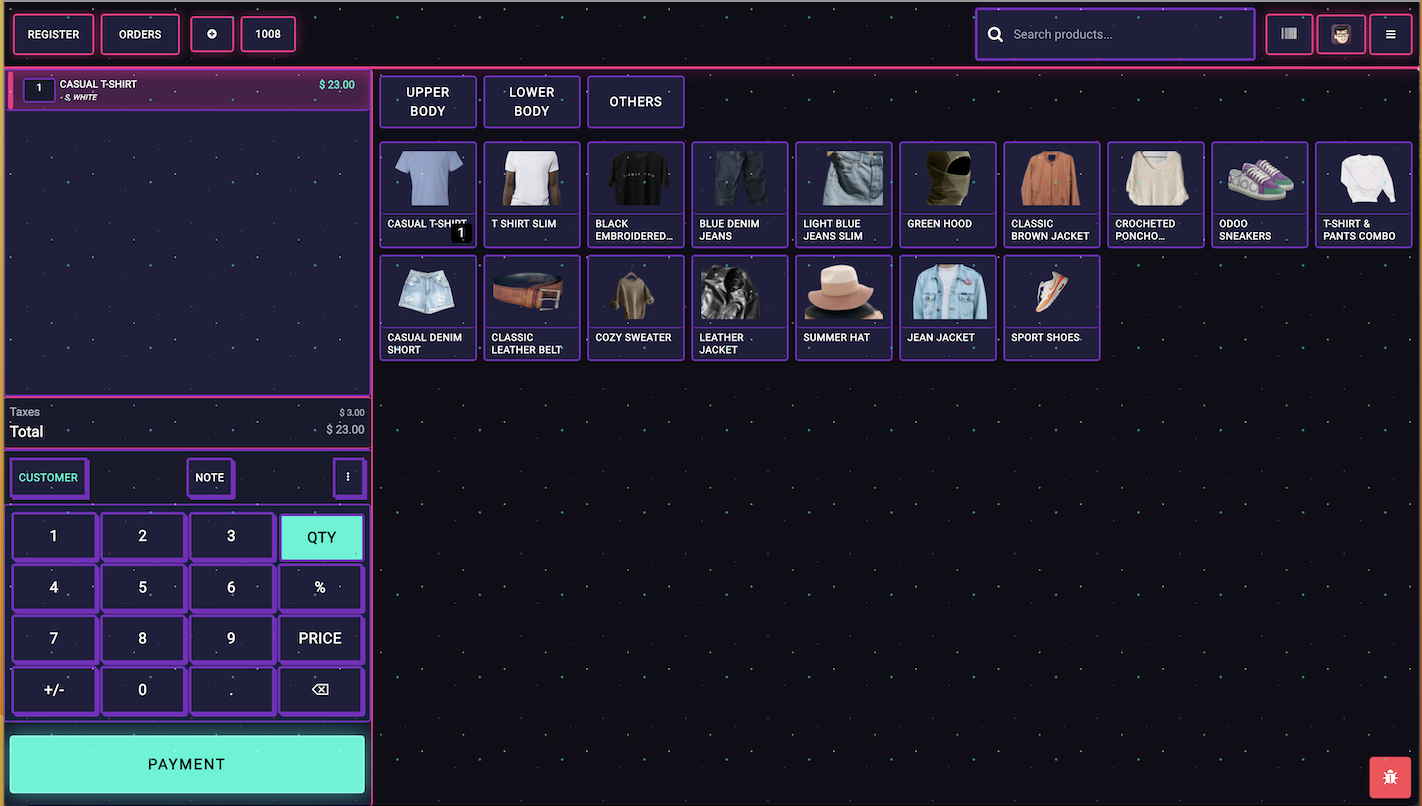Filter by Lower Body category

coord(531,102)
